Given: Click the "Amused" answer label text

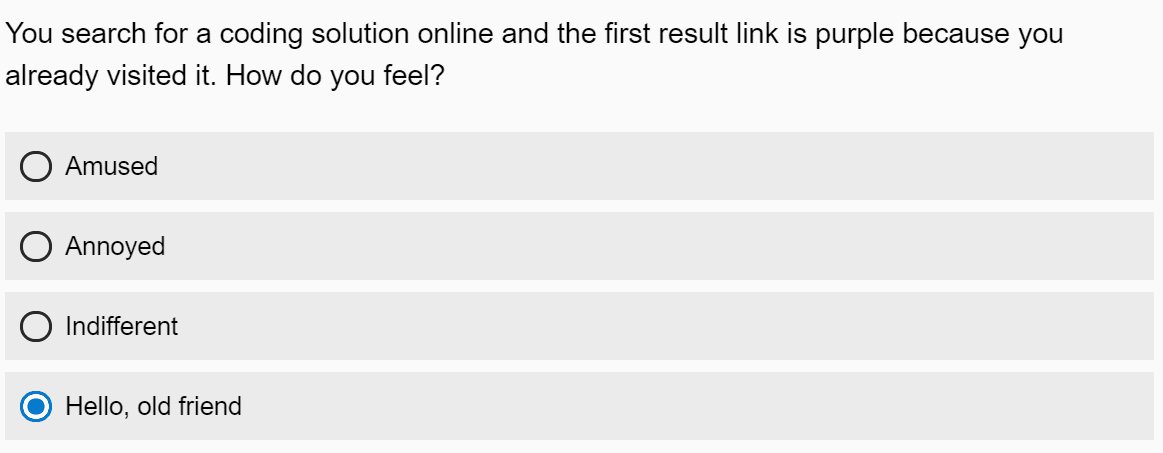Looking at the screenshot, I should click(111, 166).
